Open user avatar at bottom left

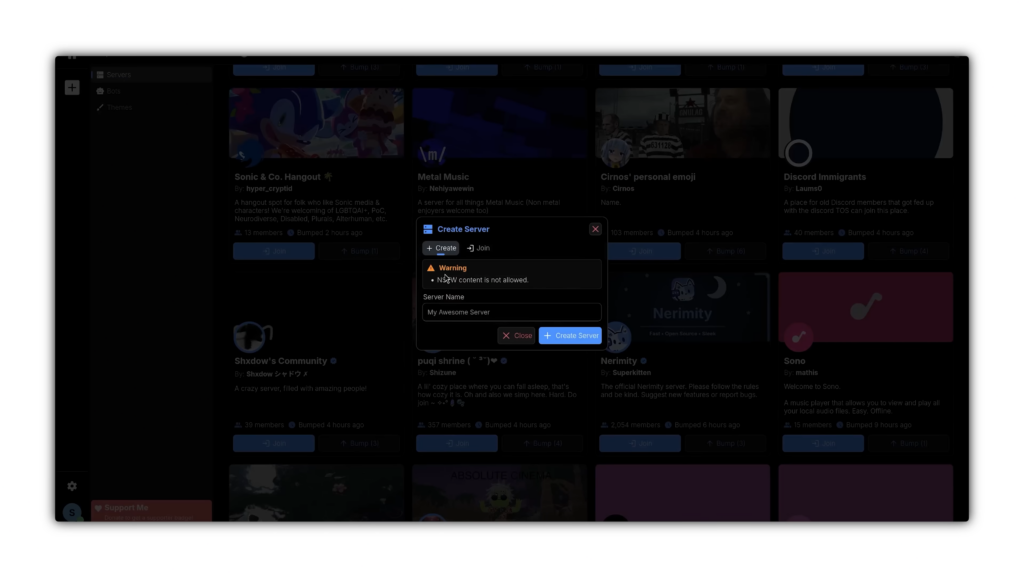[x=72, y=513]
